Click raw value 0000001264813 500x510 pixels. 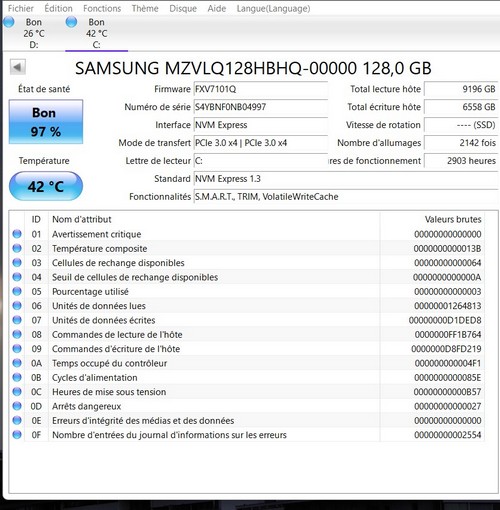pyautogui.click(x=448, y=306)
